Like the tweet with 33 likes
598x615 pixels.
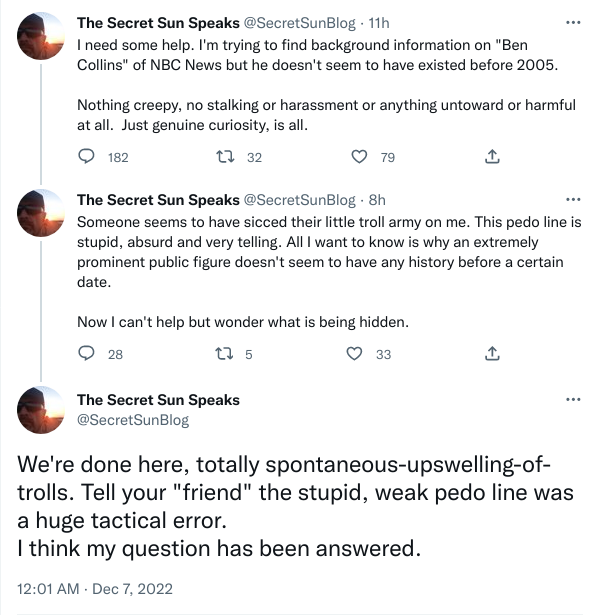[x=354, y=354]
